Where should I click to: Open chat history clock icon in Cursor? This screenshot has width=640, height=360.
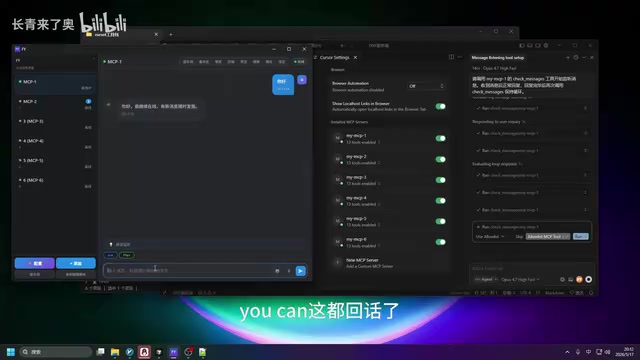576,58
